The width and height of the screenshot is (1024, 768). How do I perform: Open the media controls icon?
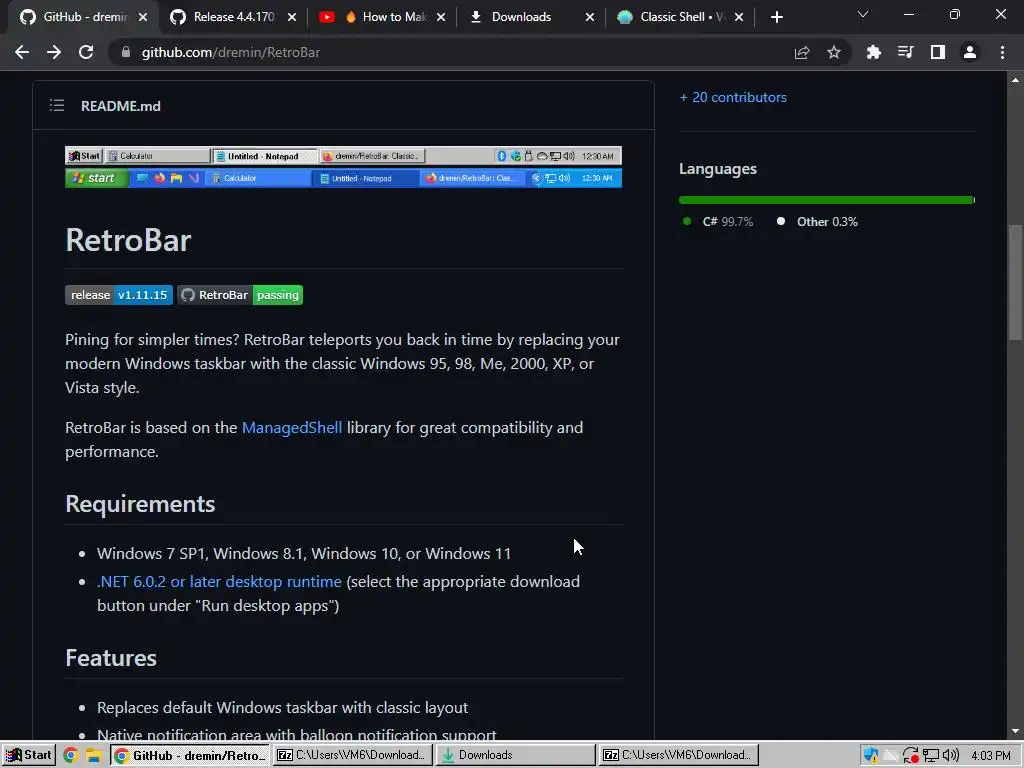[x=906, y=52]
